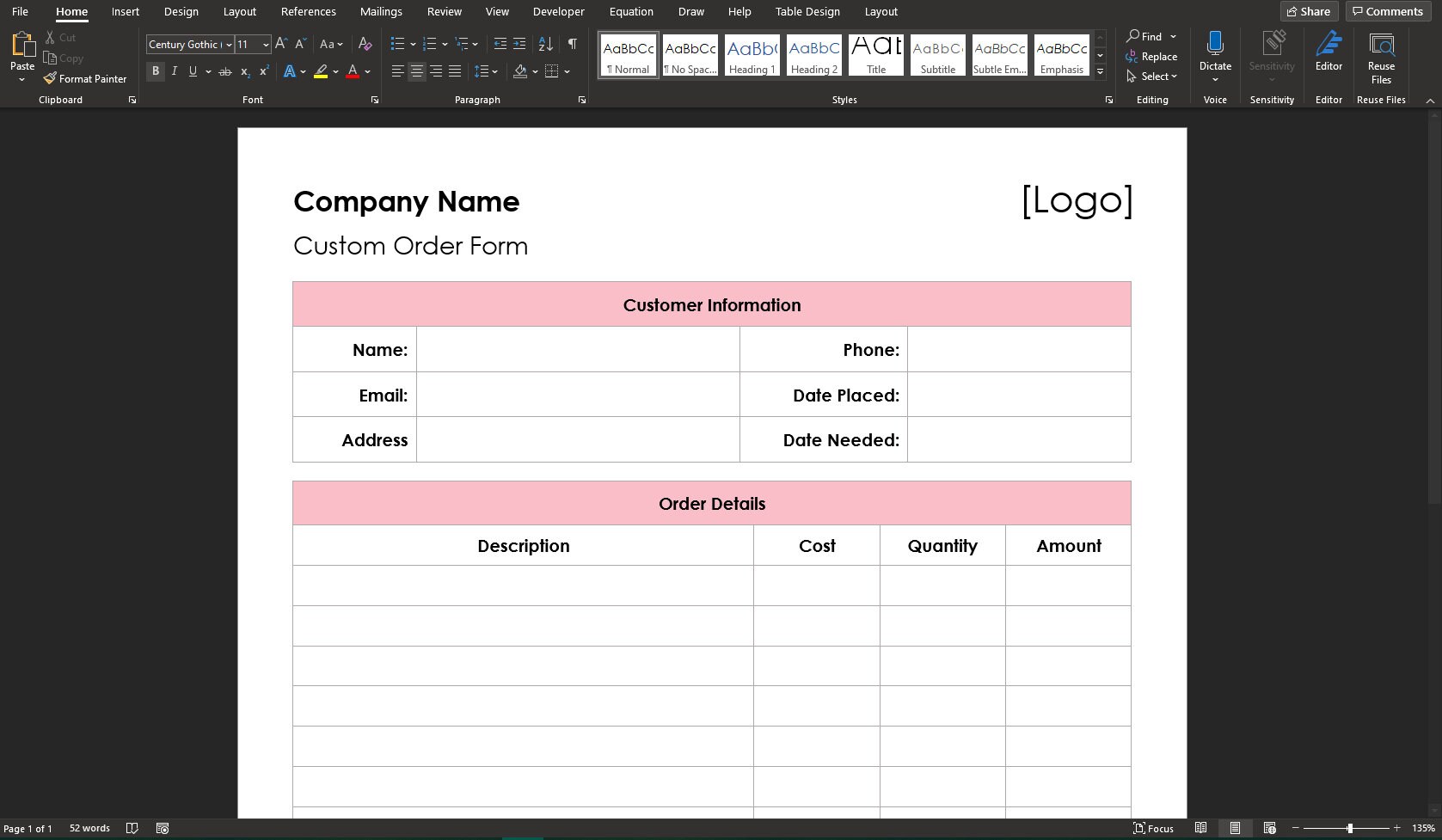Open the line spacing dropdown

point(487,71)
